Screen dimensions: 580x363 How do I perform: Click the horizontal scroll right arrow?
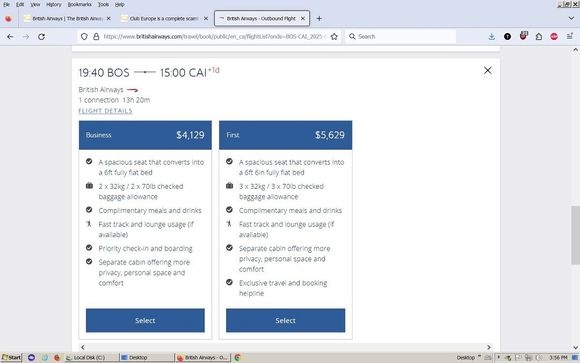[x=489, y=347]
